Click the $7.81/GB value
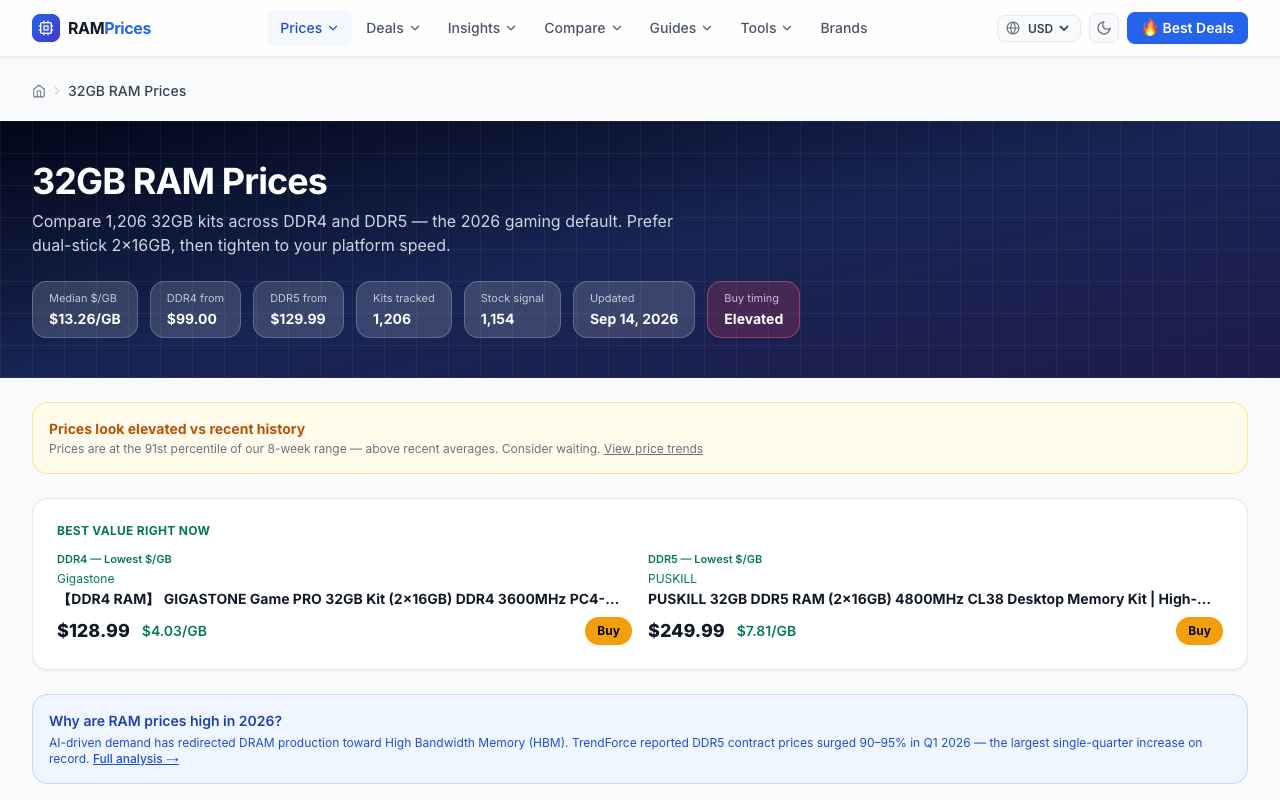This screenshot has width=1280, height=800. [x=766, y=631]
